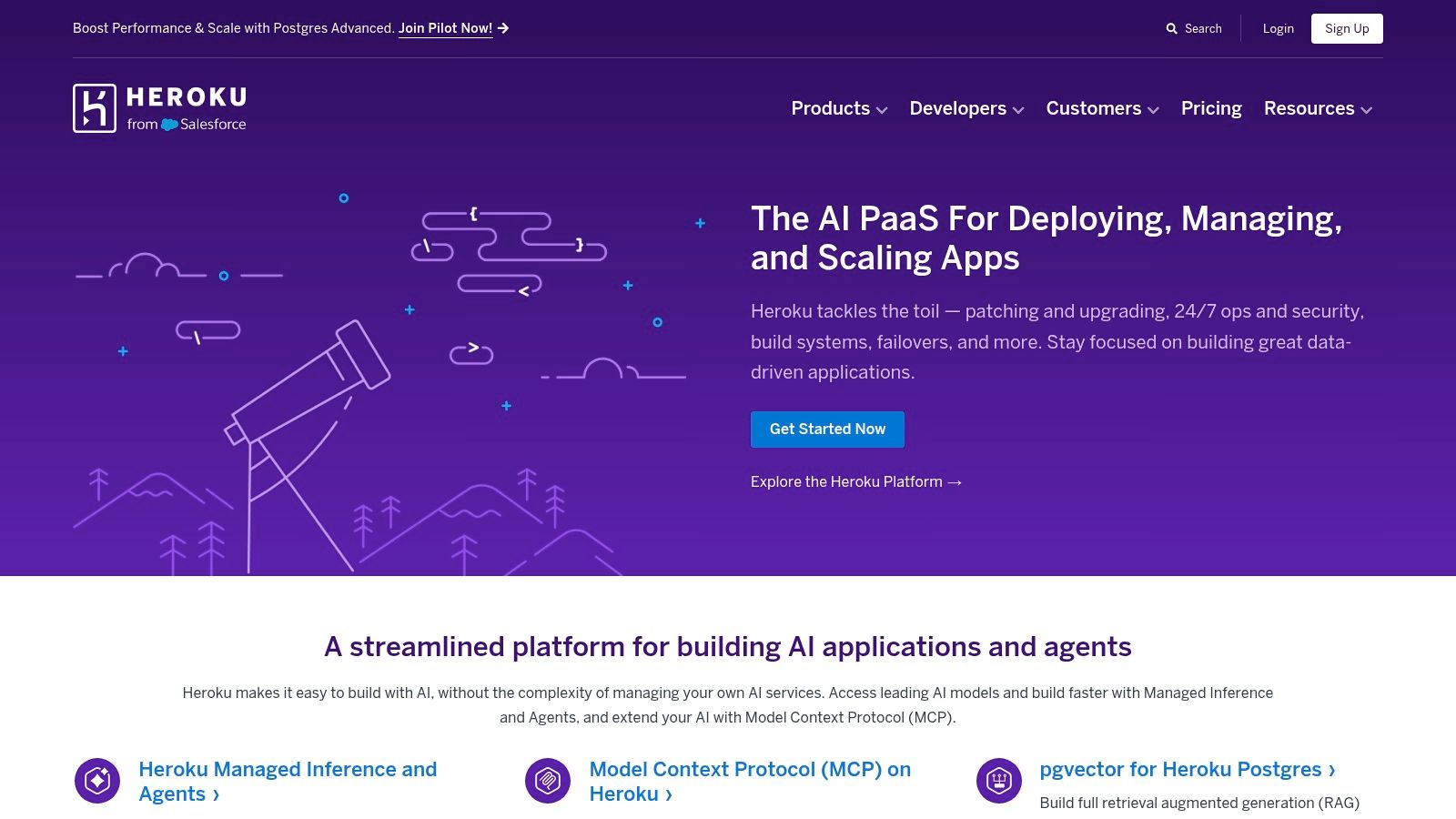Image resolution: width=1456 pixels, height=819 pixels.
Task: Expand the Products dropdown menu
Action: pyautogui.click(x=838, y=108)
